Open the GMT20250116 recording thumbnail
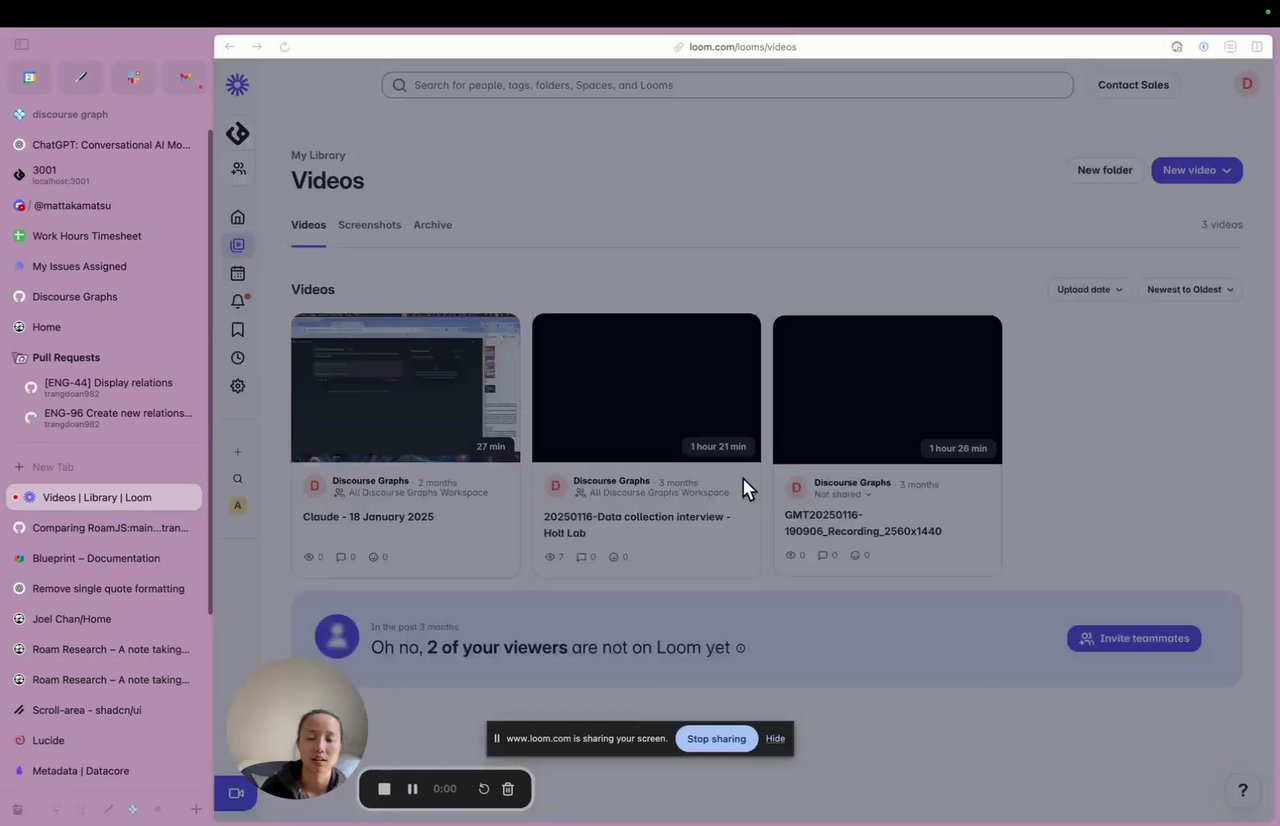Viewport: 1280px width, 826px height. [887, 389]
